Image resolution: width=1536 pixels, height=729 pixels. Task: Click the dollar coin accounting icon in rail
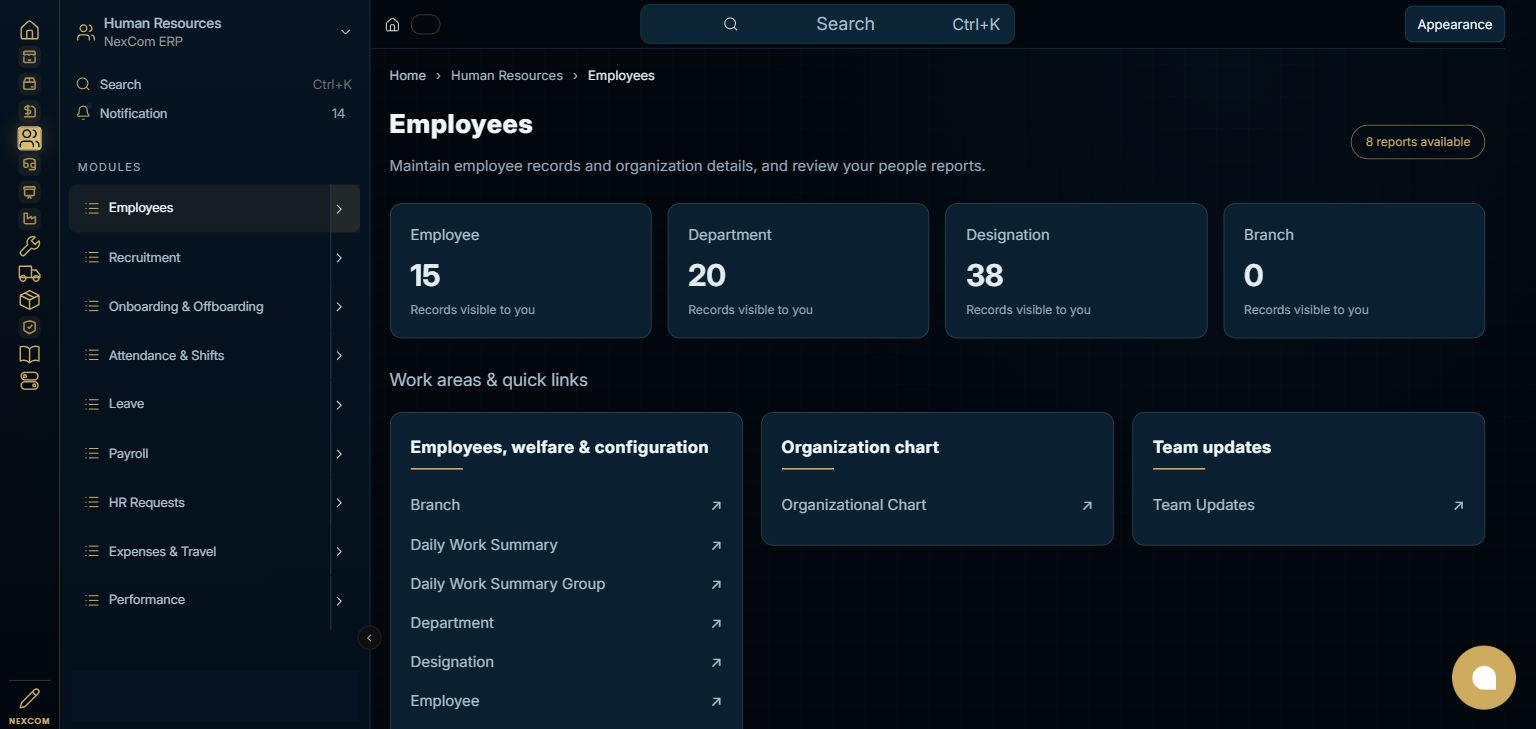point(30,111)
